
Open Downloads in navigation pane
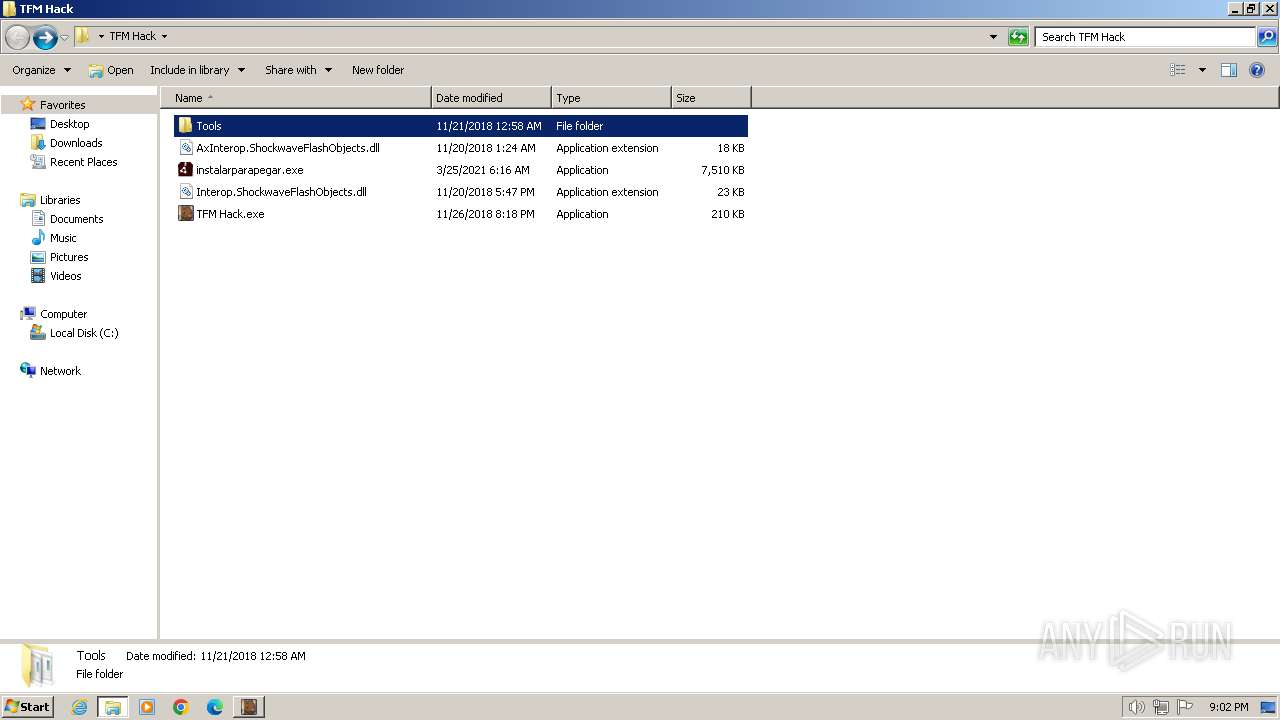(76, 143)
